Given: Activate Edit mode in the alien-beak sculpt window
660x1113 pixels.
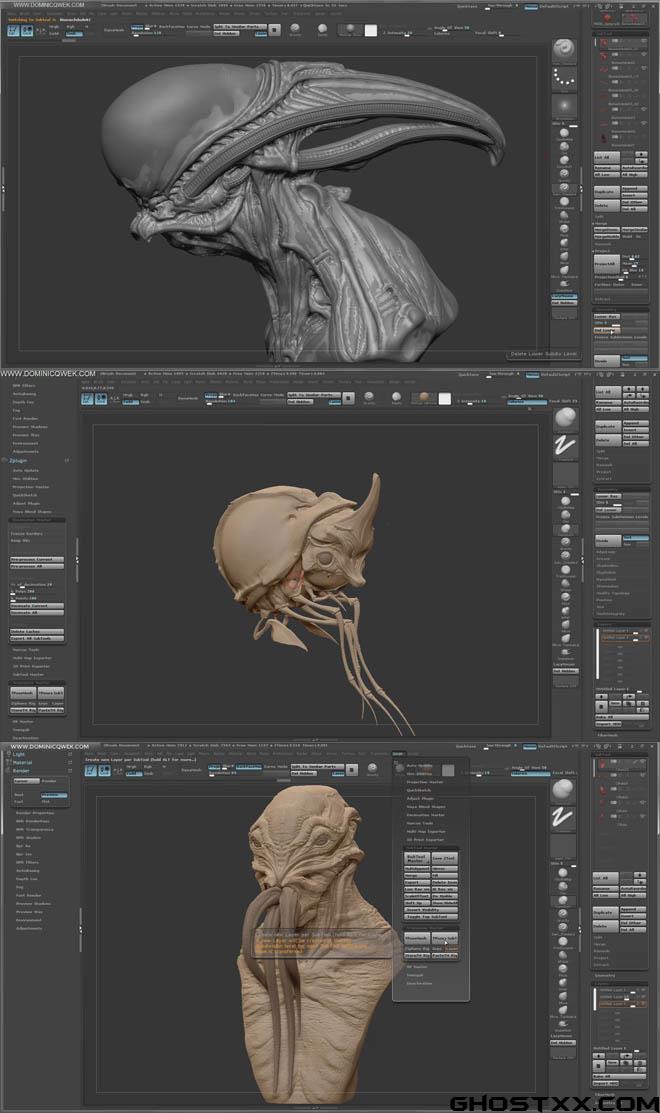Looking at the screenshot, I should tap(13, 31).
